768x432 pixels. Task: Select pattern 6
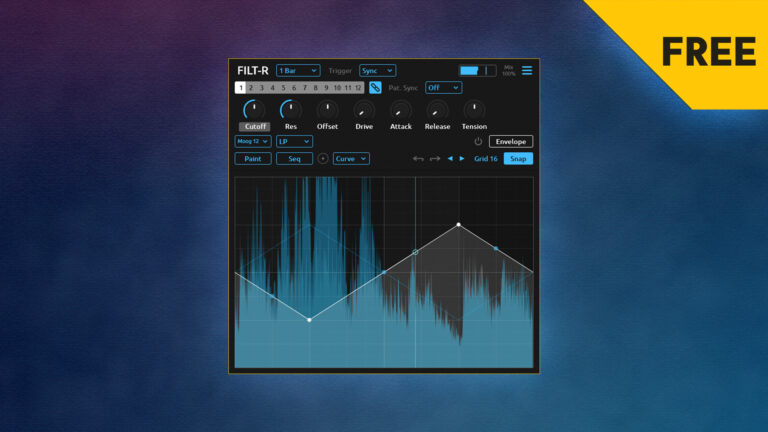click(x=294, y=88)
